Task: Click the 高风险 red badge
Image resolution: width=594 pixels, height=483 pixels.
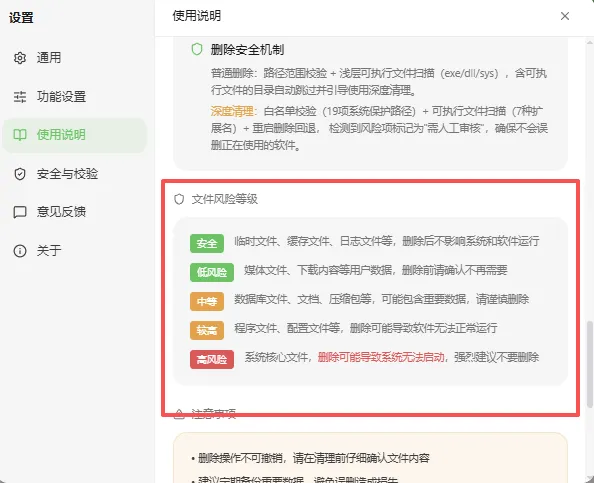Action: coord(212,359)
